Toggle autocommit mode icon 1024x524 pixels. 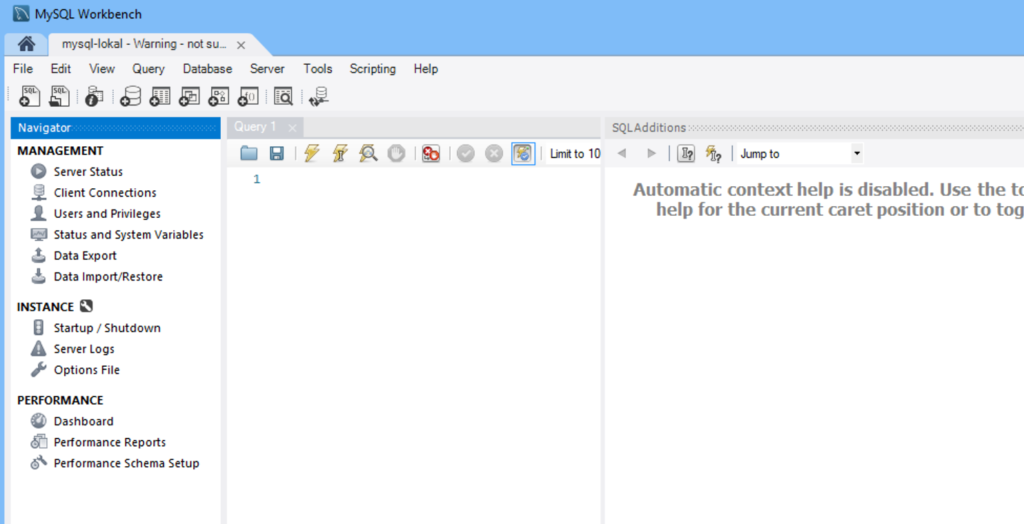point(523,154)
